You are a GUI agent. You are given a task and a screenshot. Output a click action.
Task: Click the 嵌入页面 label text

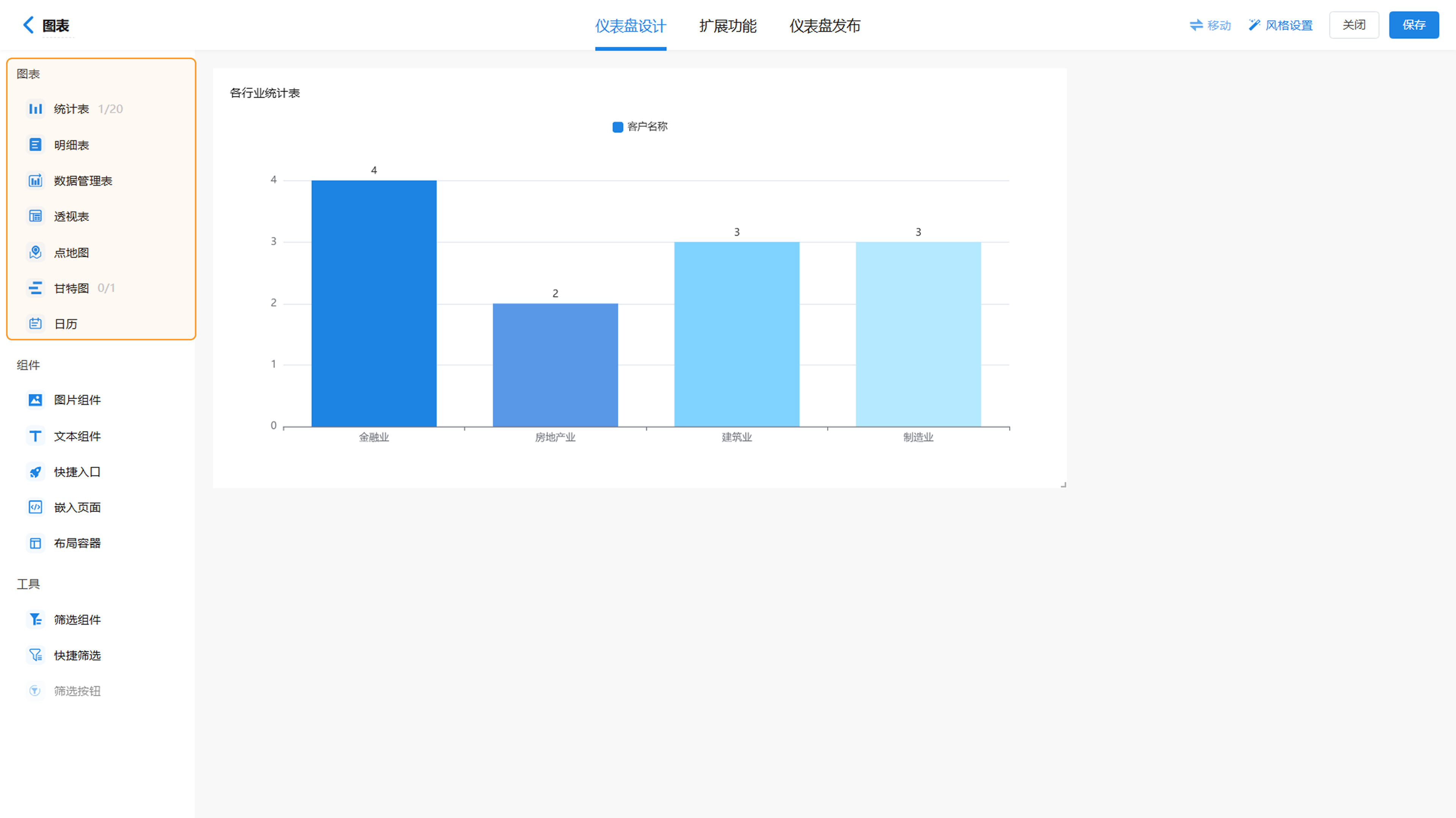point(77,507)
